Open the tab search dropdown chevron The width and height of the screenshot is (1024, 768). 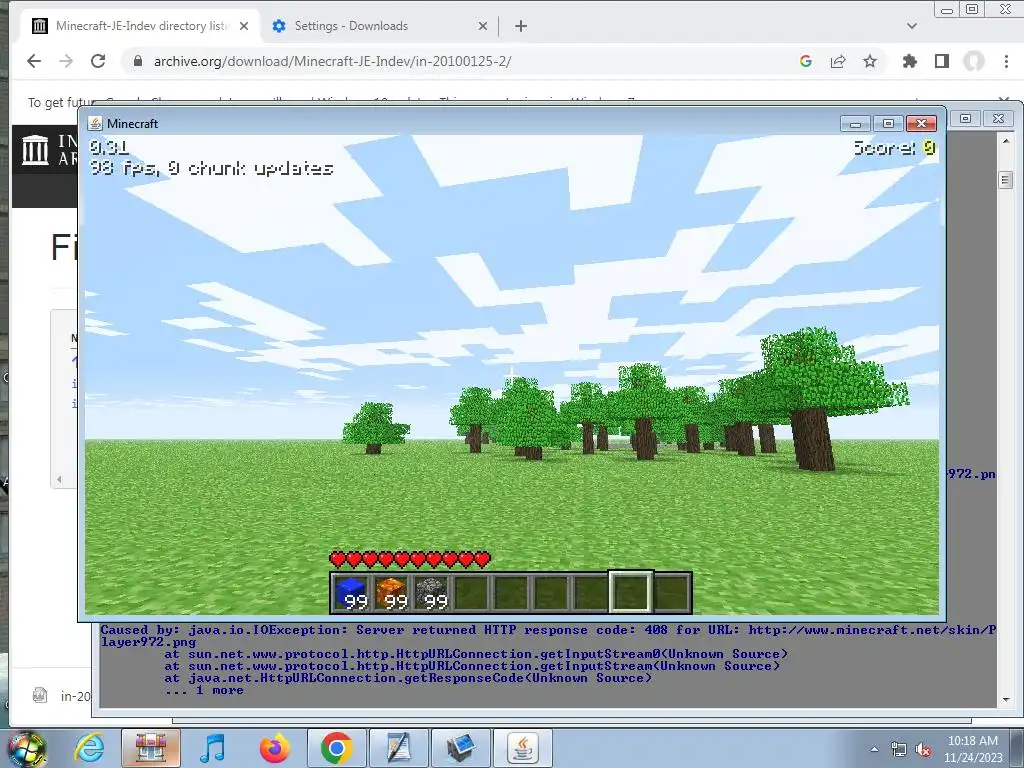tap(912, 26)
